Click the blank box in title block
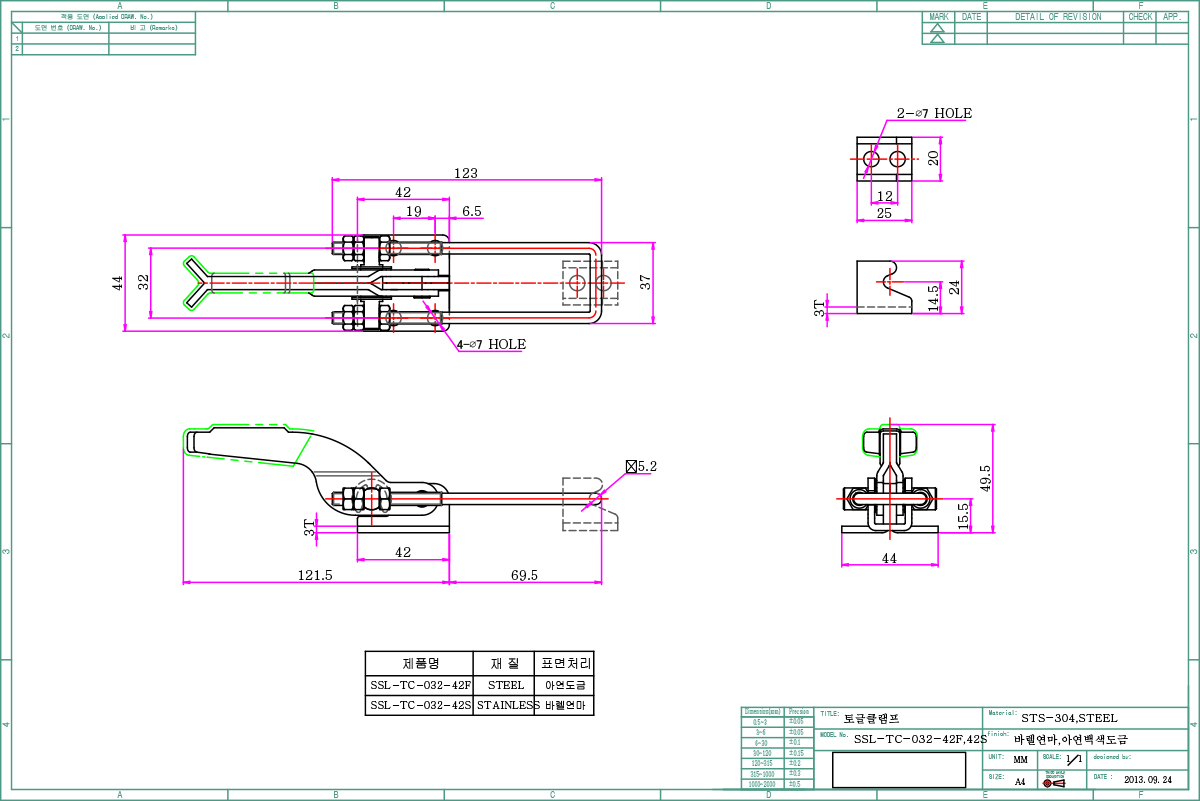The image size is (1200, 801). click(899, 770)
